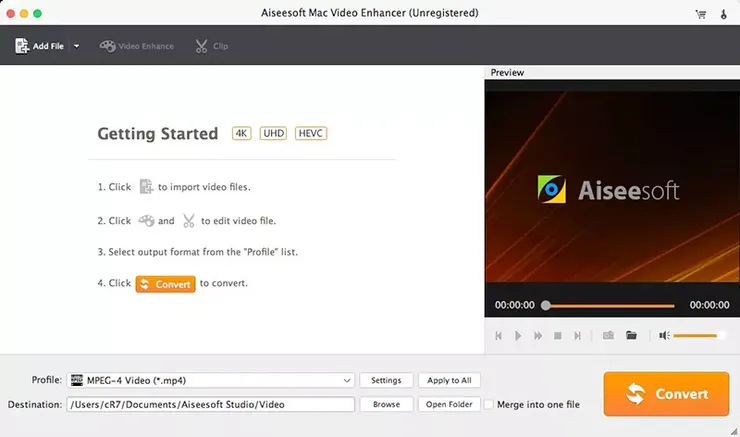Image resolution: width=740 pixels, height=437 pixels.
Task: Click the Preview panel label
Action: [507, 73]
